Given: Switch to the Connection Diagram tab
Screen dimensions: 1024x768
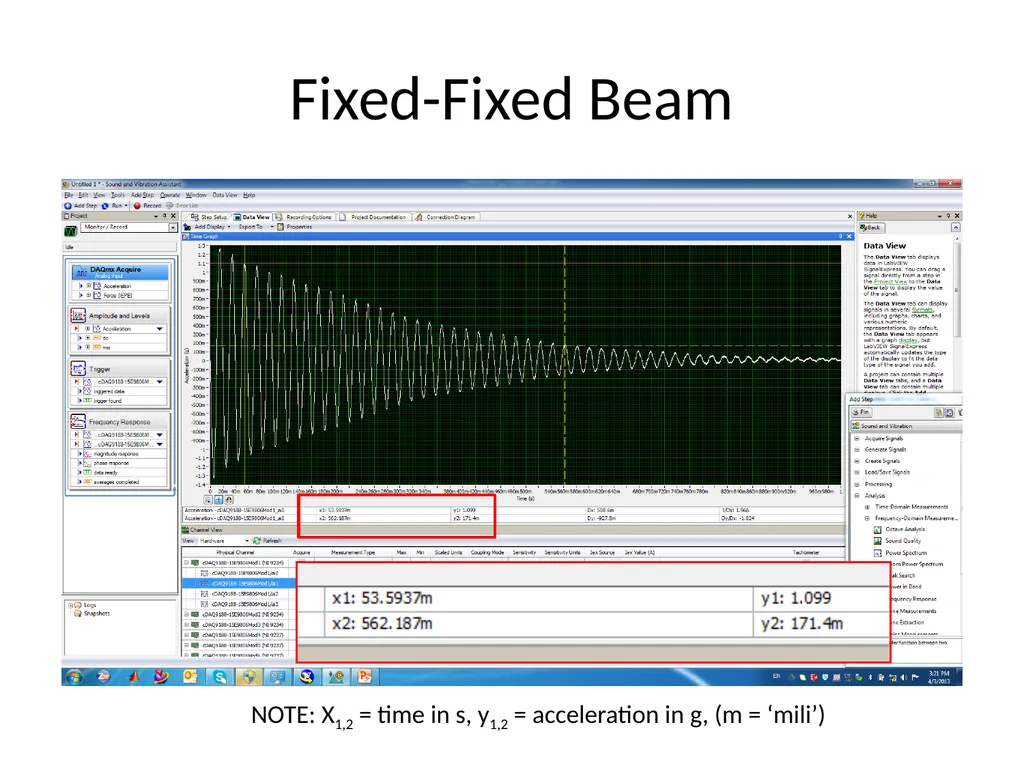Looking at the screenshot, I should point(445,217).
